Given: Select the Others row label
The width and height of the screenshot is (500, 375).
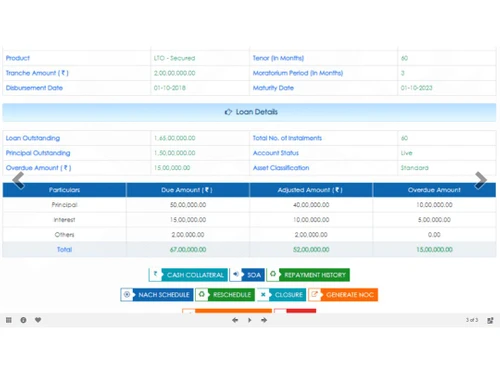Looking at the screenshot, I should click(x=64, y=235).
